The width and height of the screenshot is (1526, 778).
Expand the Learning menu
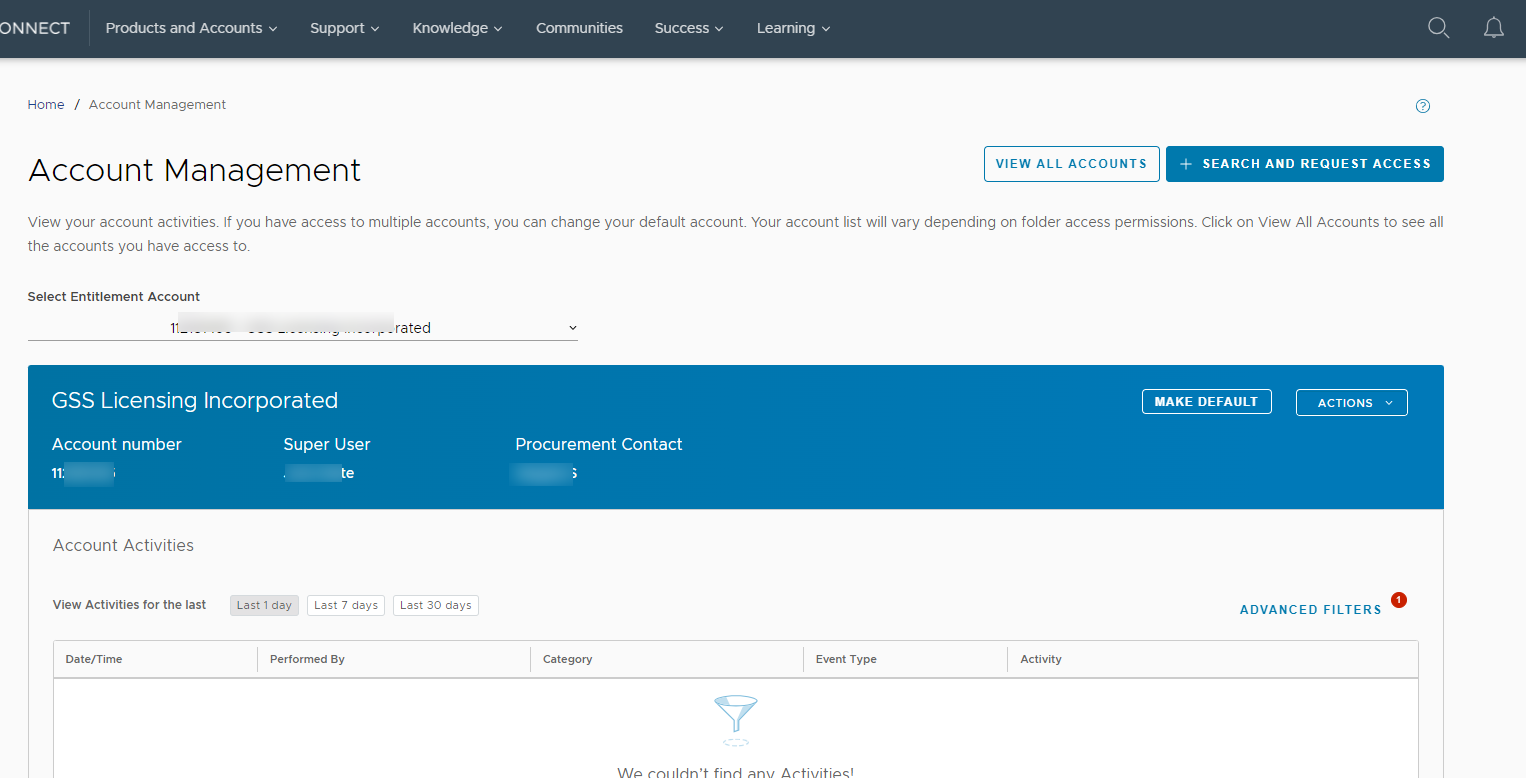click(x=794, y=28)
